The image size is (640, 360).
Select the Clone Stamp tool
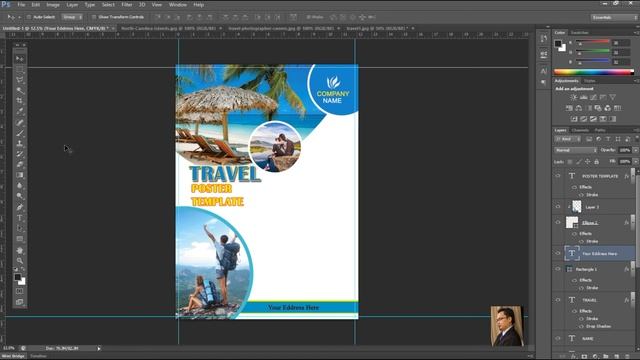coord(20,144)
